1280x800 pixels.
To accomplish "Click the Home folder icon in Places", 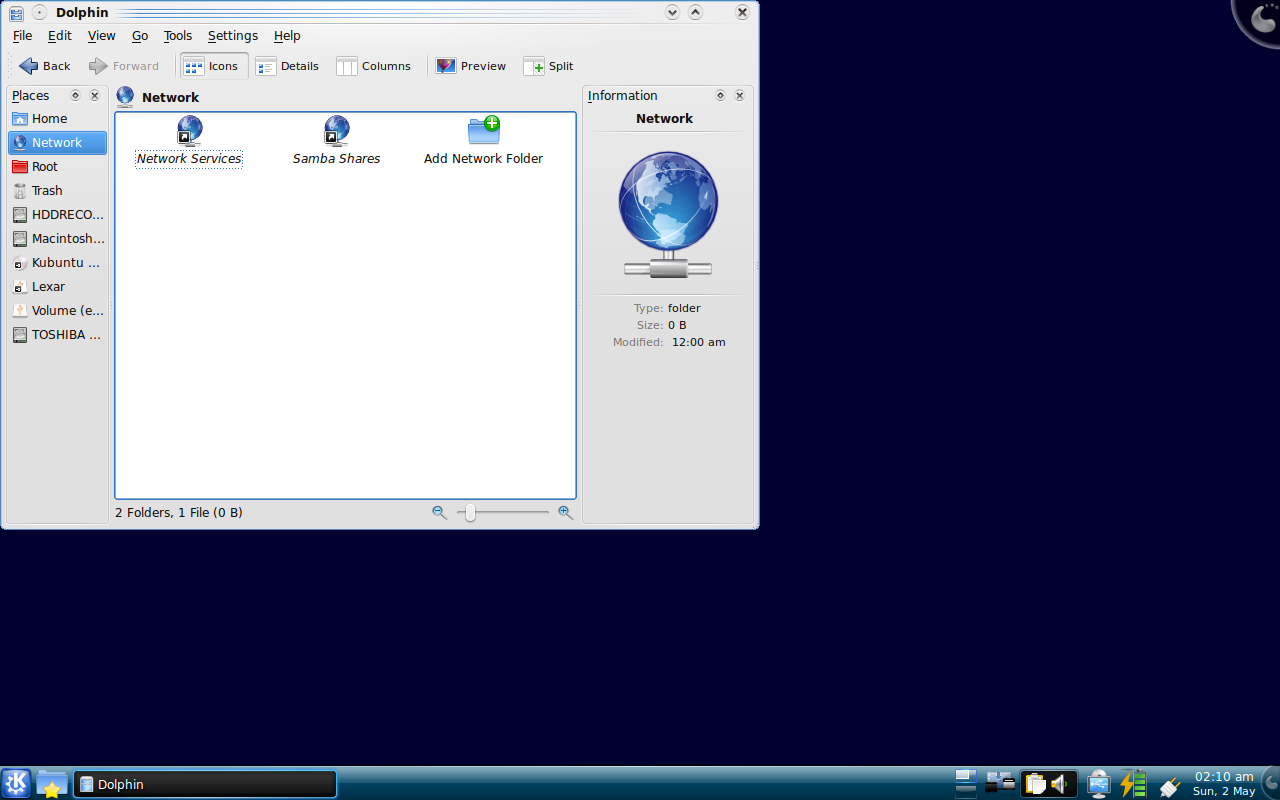I will 20,118.
